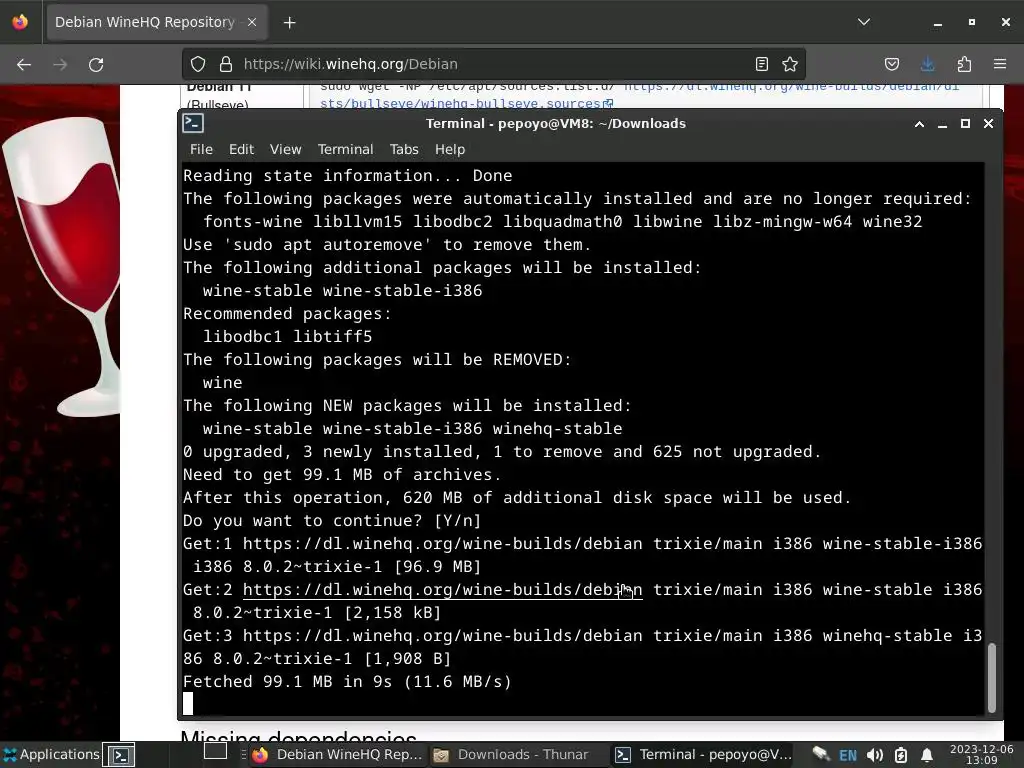Viewport: 1024px width, 768px height.
Task: Open the terminal Terminal menu
Action: coord(345,150)
